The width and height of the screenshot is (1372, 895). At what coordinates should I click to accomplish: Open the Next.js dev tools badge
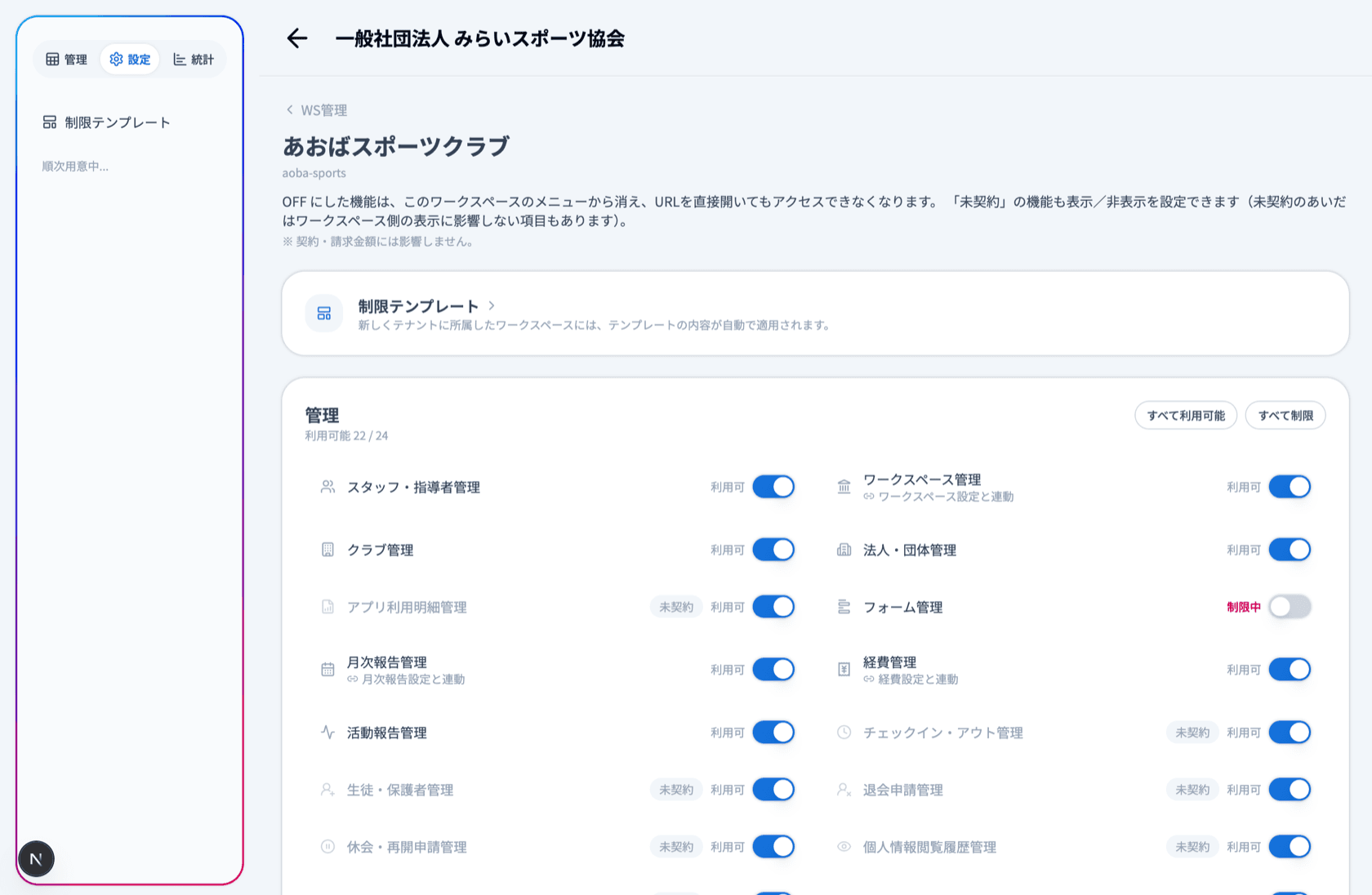pos(36,859)
